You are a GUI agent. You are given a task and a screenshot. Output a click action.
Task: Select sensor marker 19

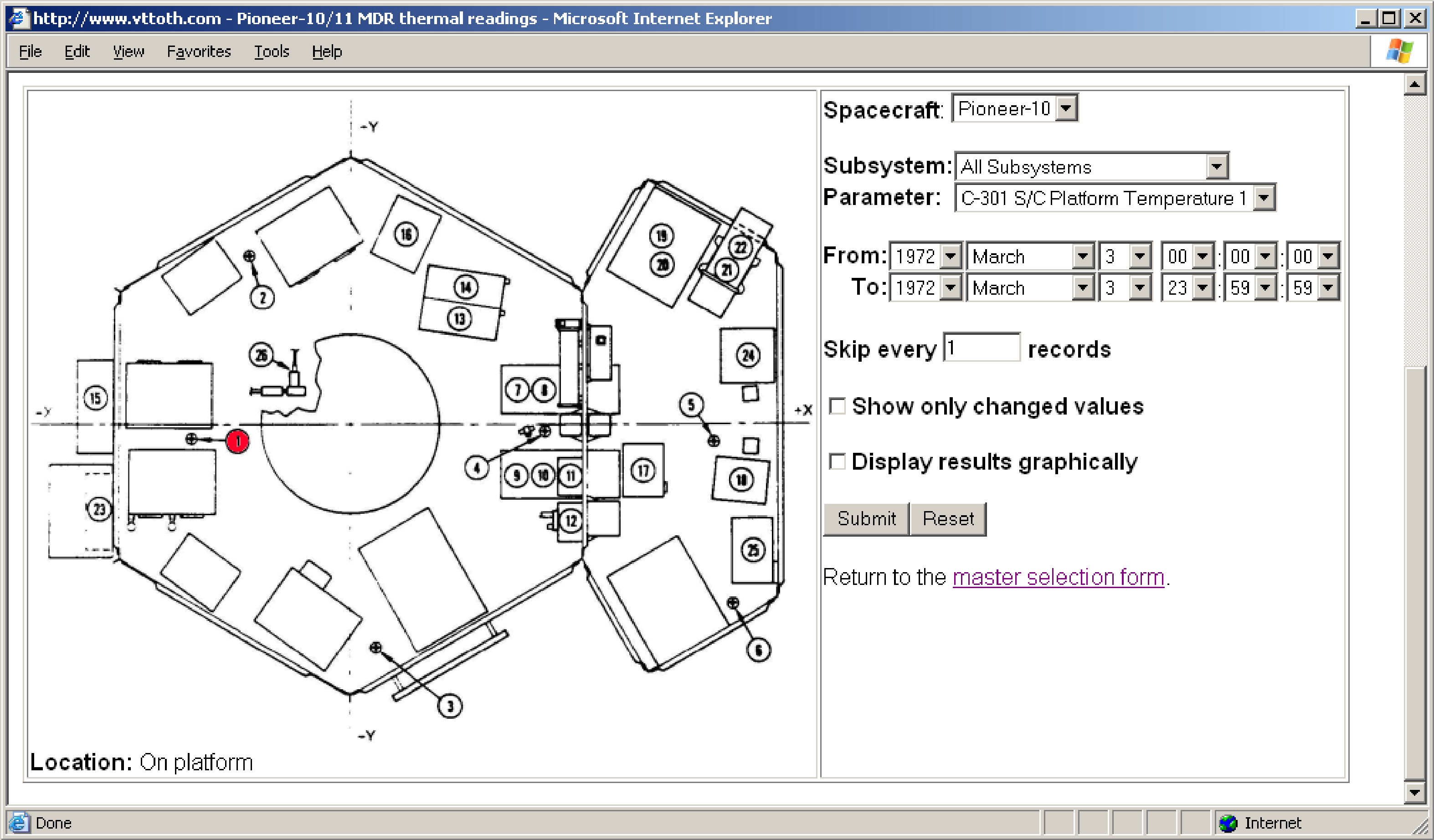pos(661,236)
